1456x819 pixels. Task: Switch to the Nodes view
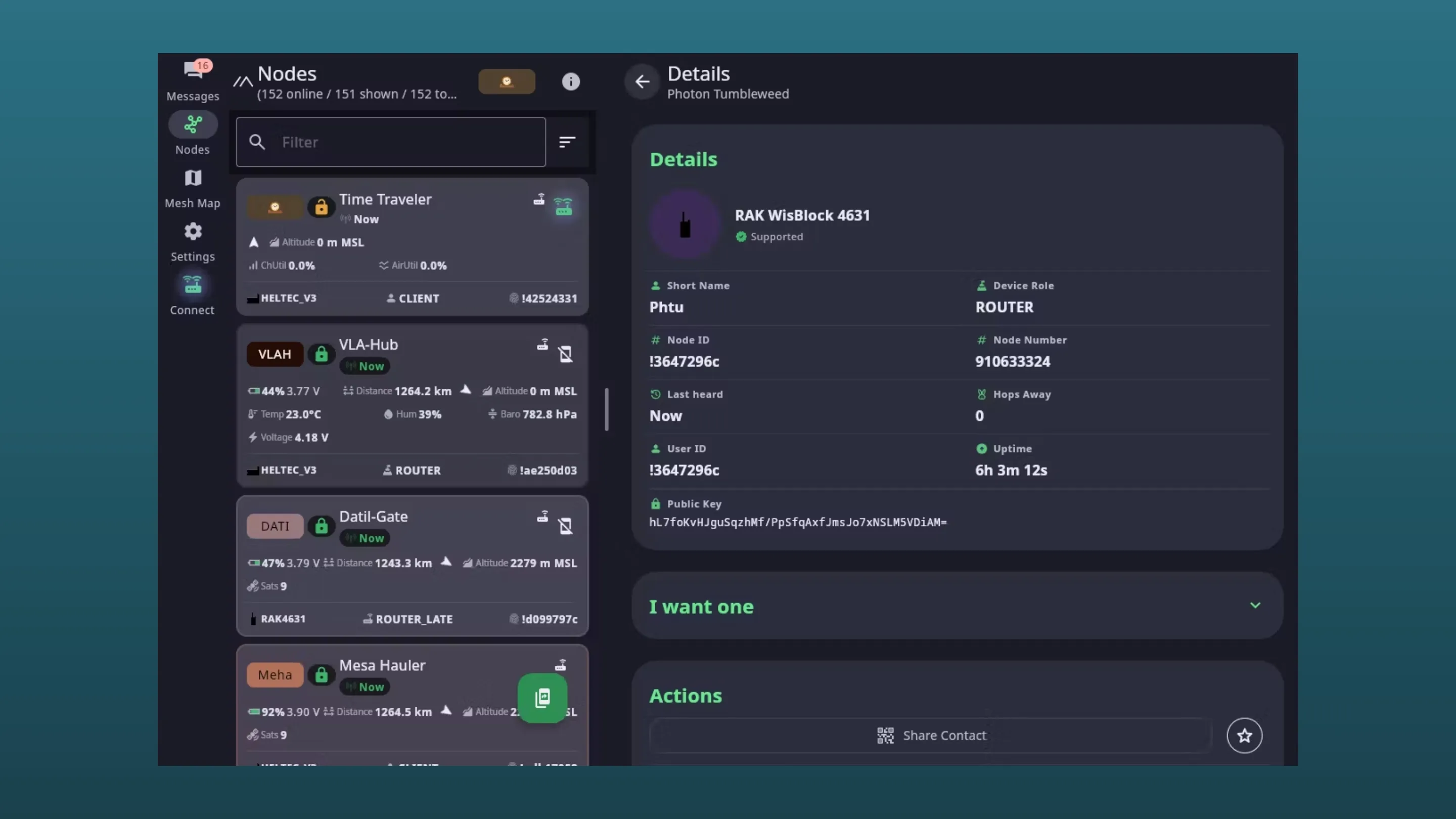pyautogui.click(x=193, y=134)
